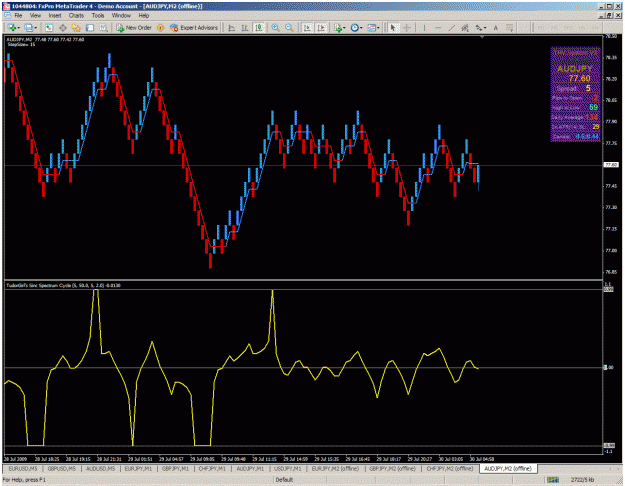
Task: Expand the Profiles dropdown arrow
Action: [35, 28]
